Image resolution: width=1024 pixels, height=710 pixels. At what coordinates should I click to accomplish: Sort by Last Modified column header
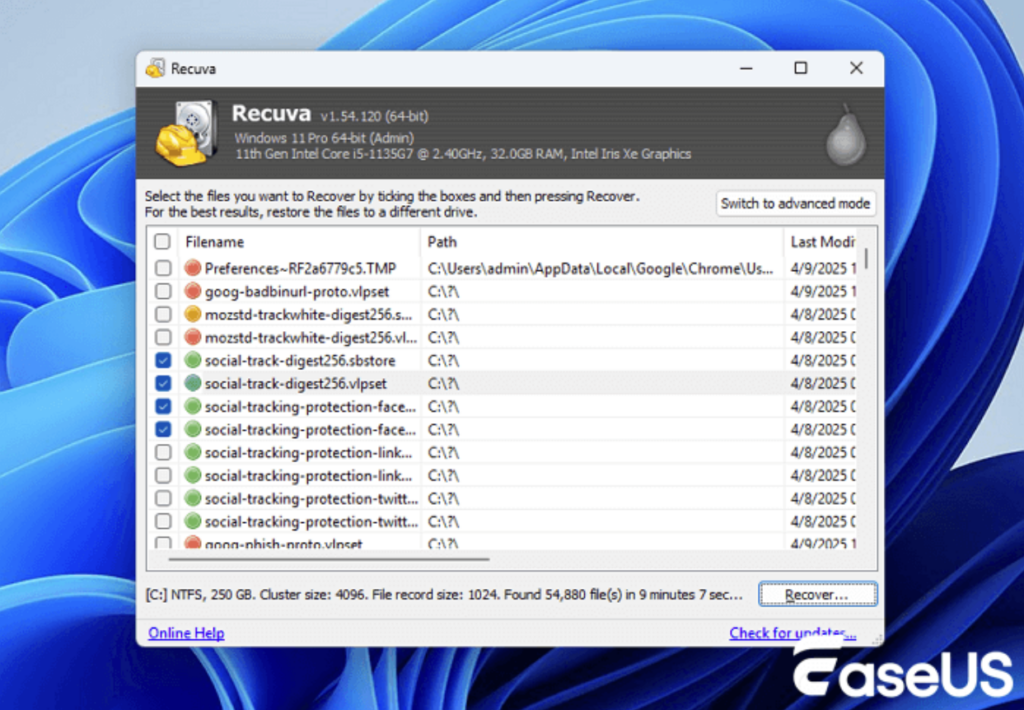point(822,242)
